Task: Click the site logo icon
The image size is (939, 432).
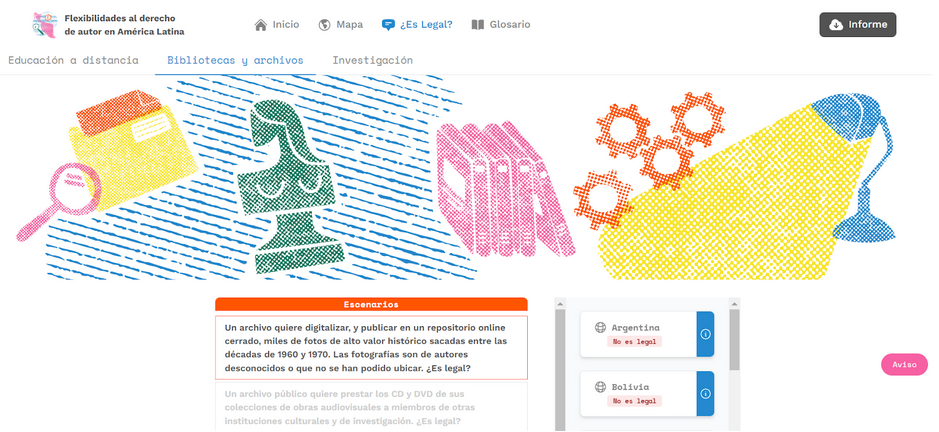Action: 45,25
